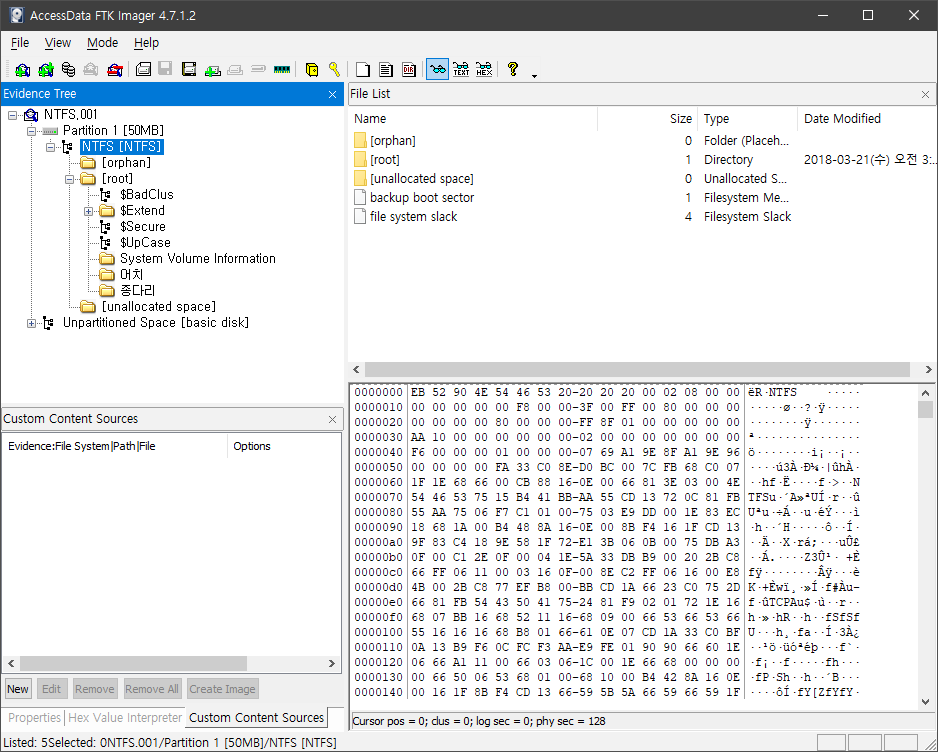
Task: Click hex viewer scrollbar down arrow
Action: [925, 701]
